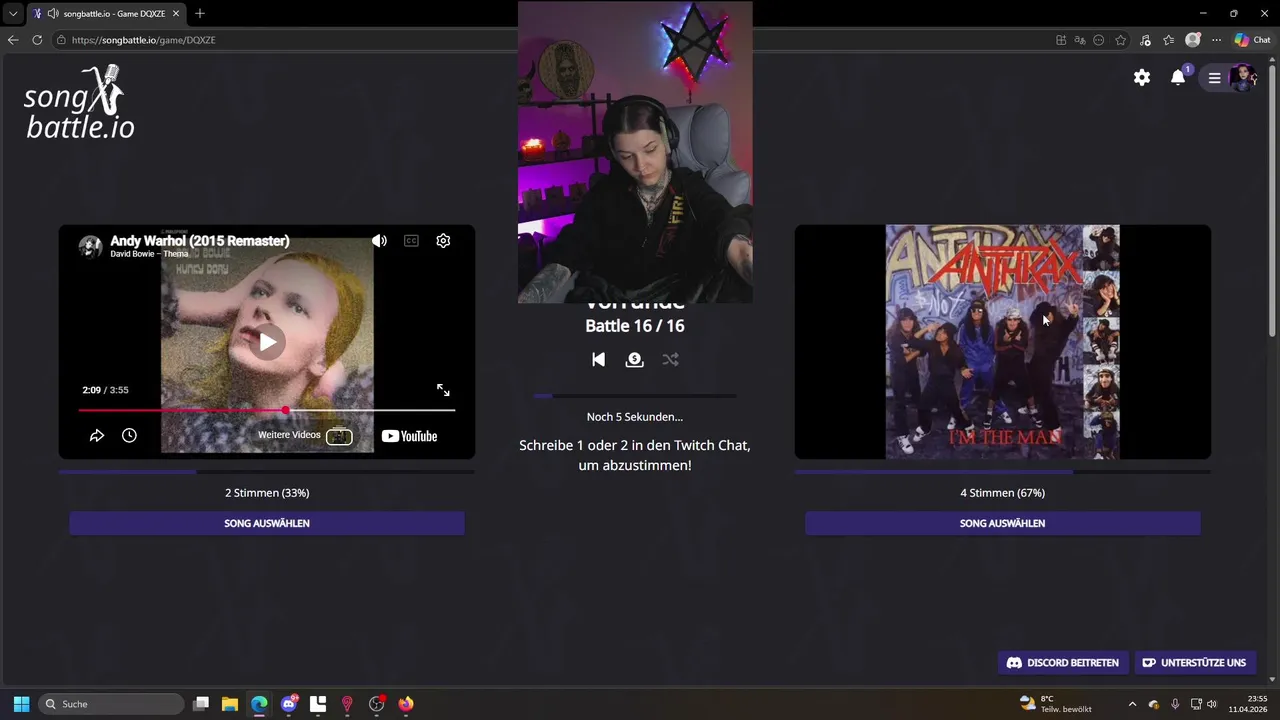The width and height of the screenshot is (1280, 720).
Task: Open system volume speaker icon
Action: [1212, 704]
